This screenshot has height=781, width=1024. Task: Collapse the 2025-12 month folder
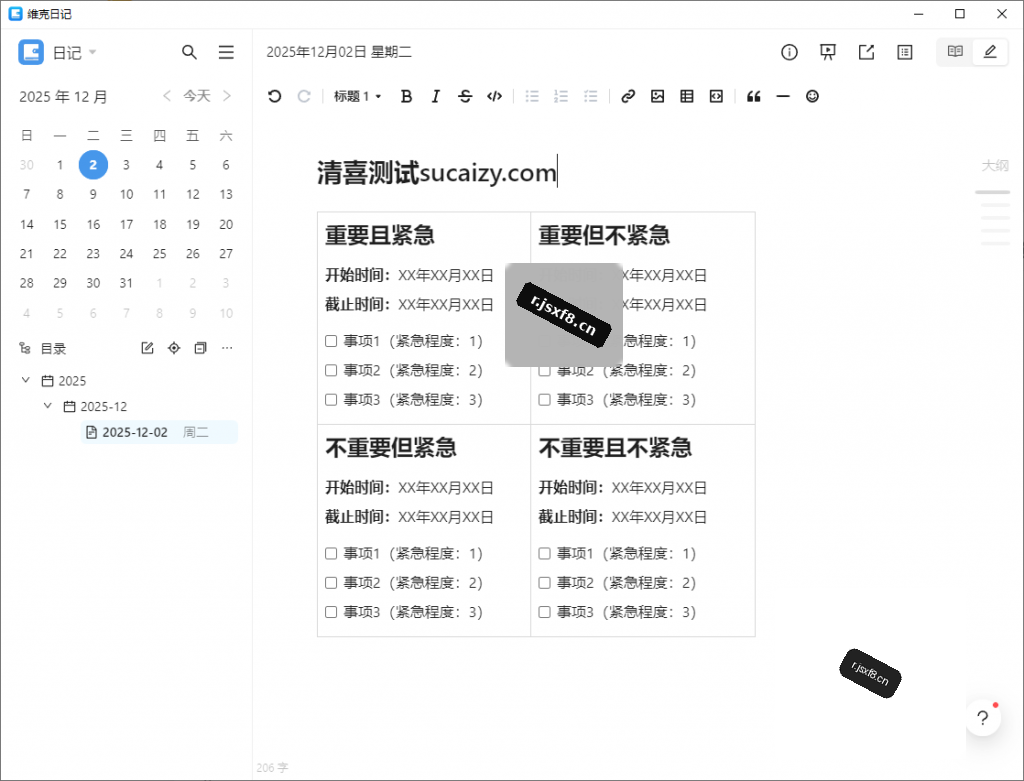[48, 406]
